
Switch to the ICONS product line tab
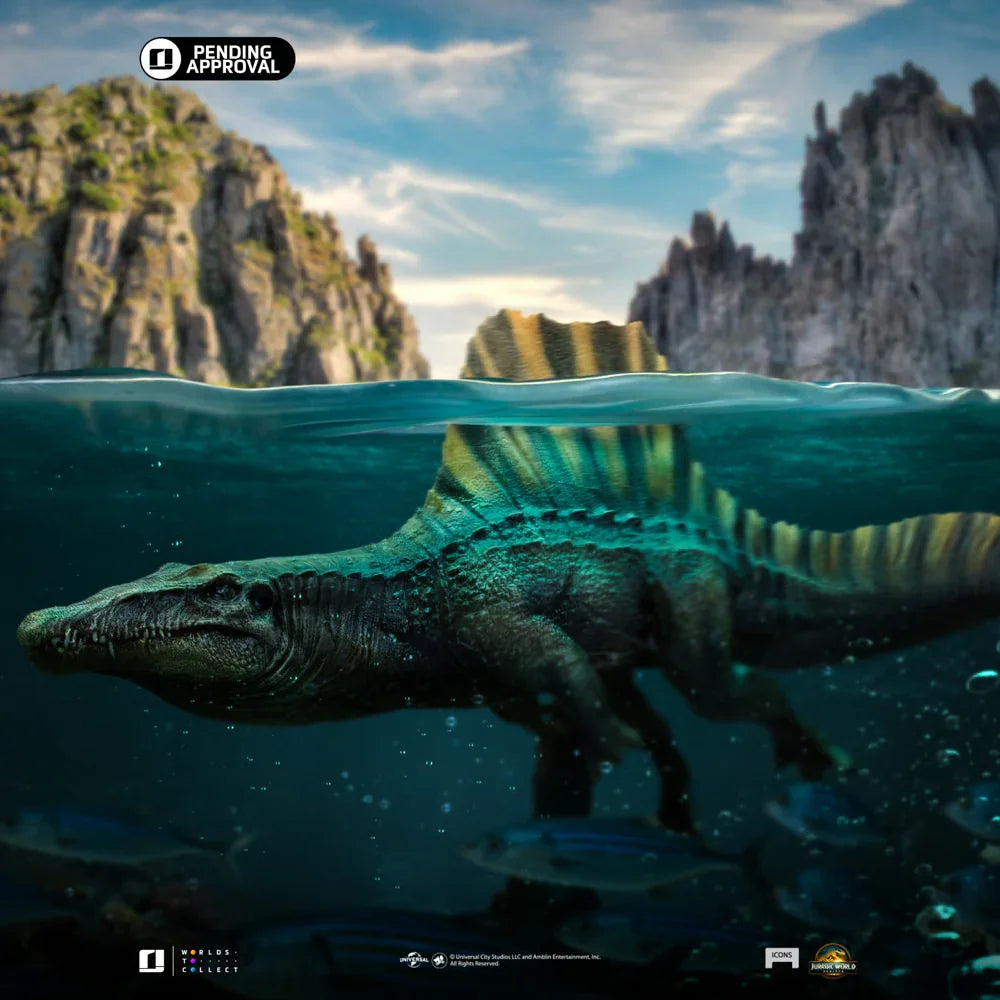pyautogui.click(x=783, y=957)
